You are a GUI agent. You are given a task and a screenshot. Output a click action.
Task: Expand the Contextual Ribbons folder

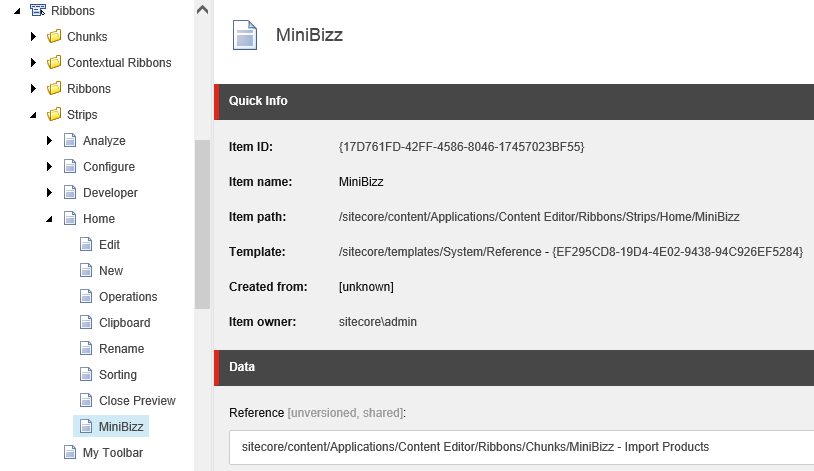tap(33, 62)
